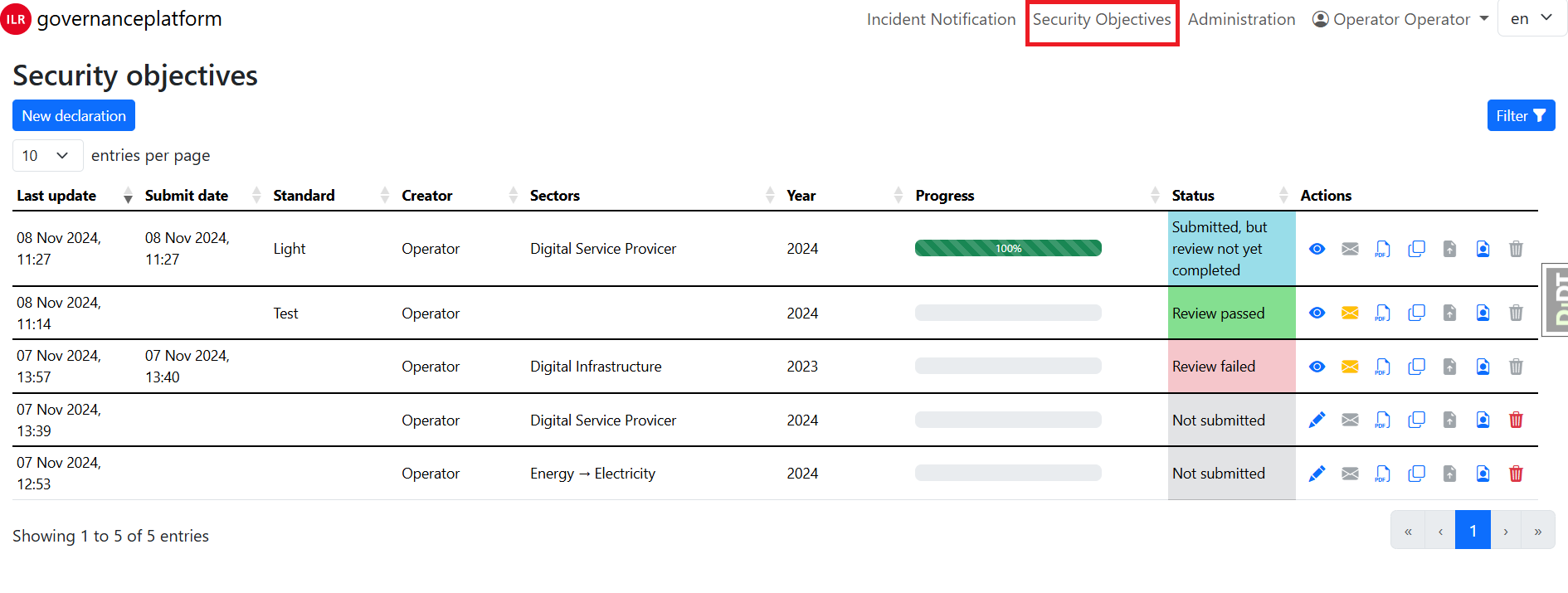Go to next page with single-right arrow

click(x=1506, y=531)
